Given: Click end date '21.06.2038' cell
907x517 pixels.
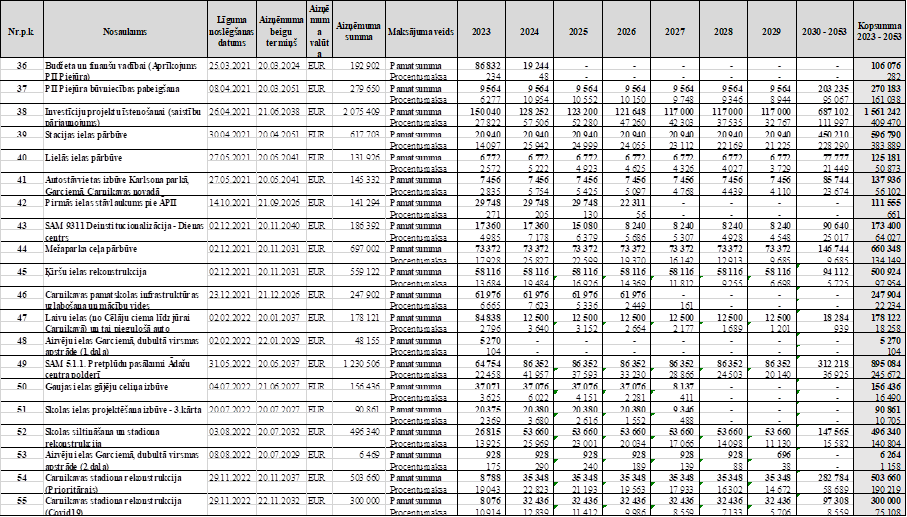Looking at the screenshot, I should pyautogui.click(x=281, y=112).
